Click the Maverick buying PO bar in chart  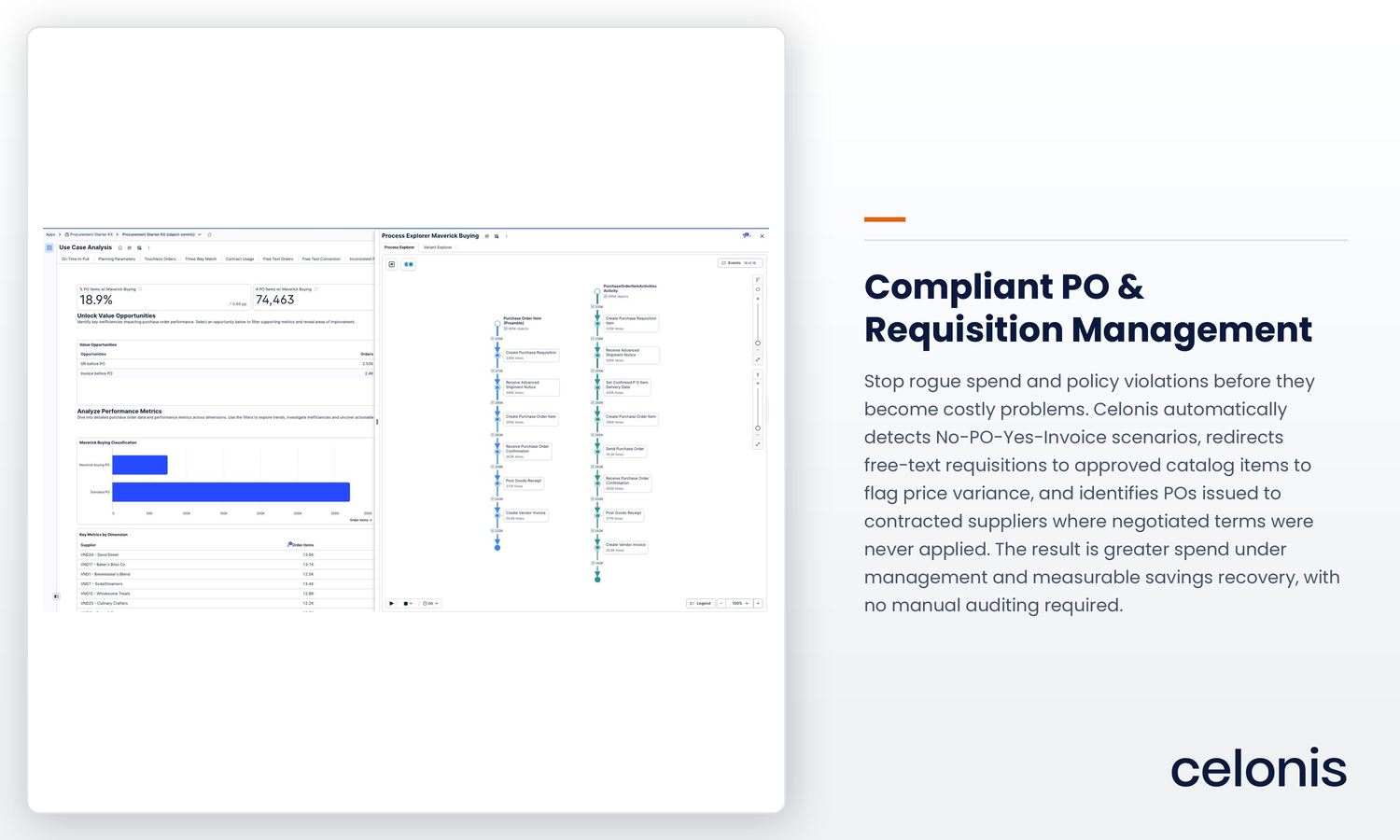(140, 465)
